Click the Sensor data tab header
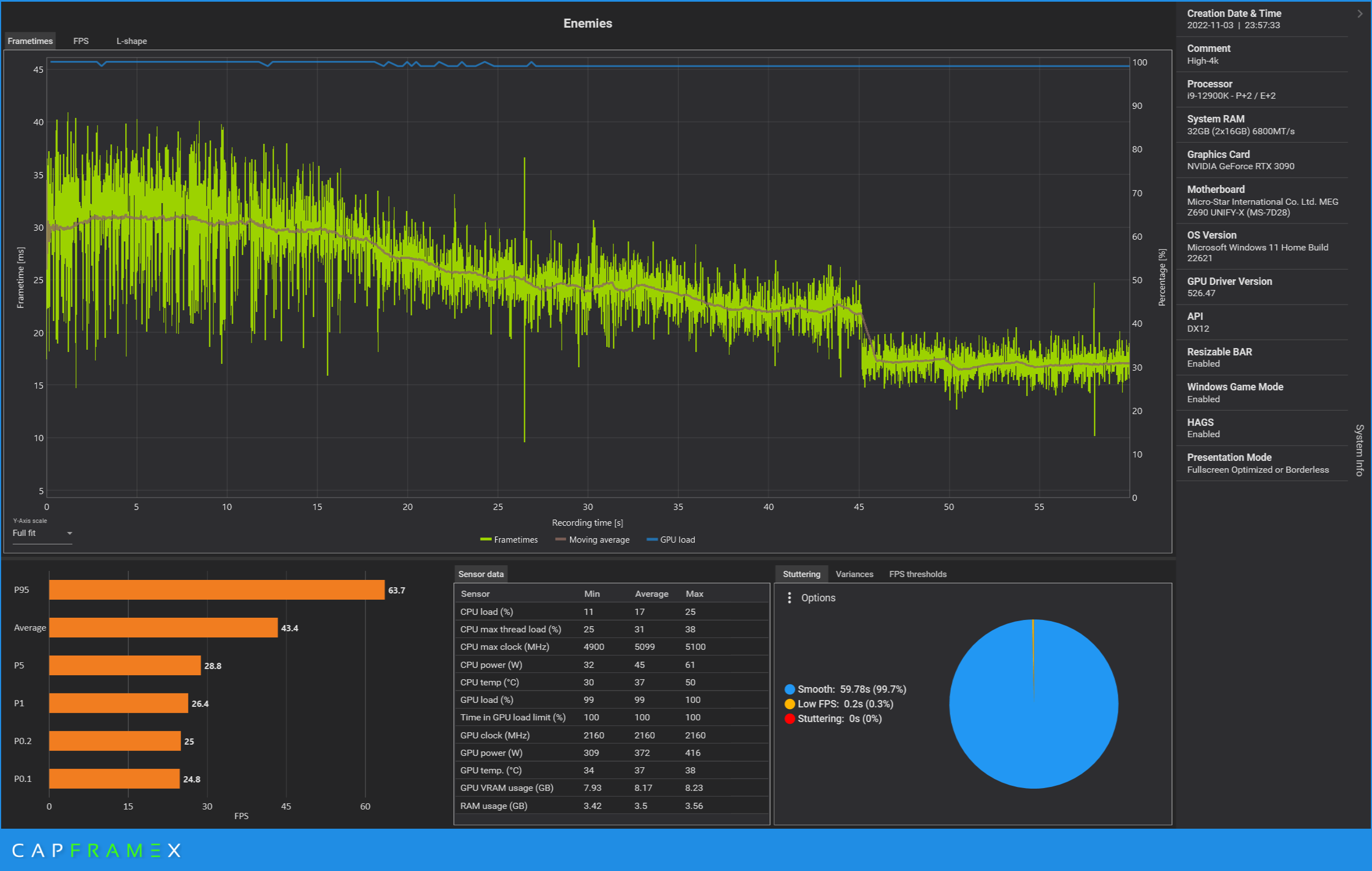 [480, 574]
